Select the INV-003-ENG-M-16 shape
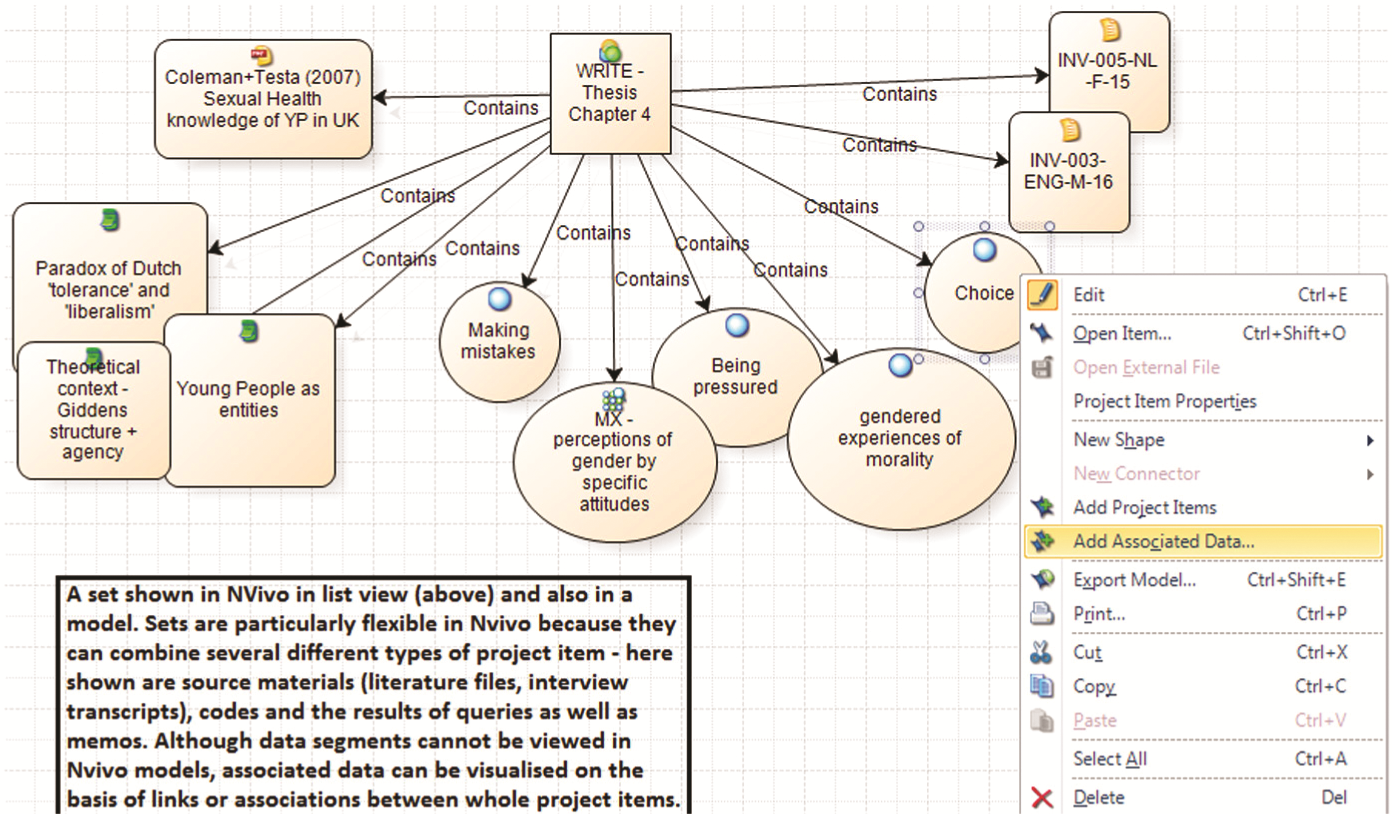This screenshot has height=814, width=1392. tap(1068, 172)
